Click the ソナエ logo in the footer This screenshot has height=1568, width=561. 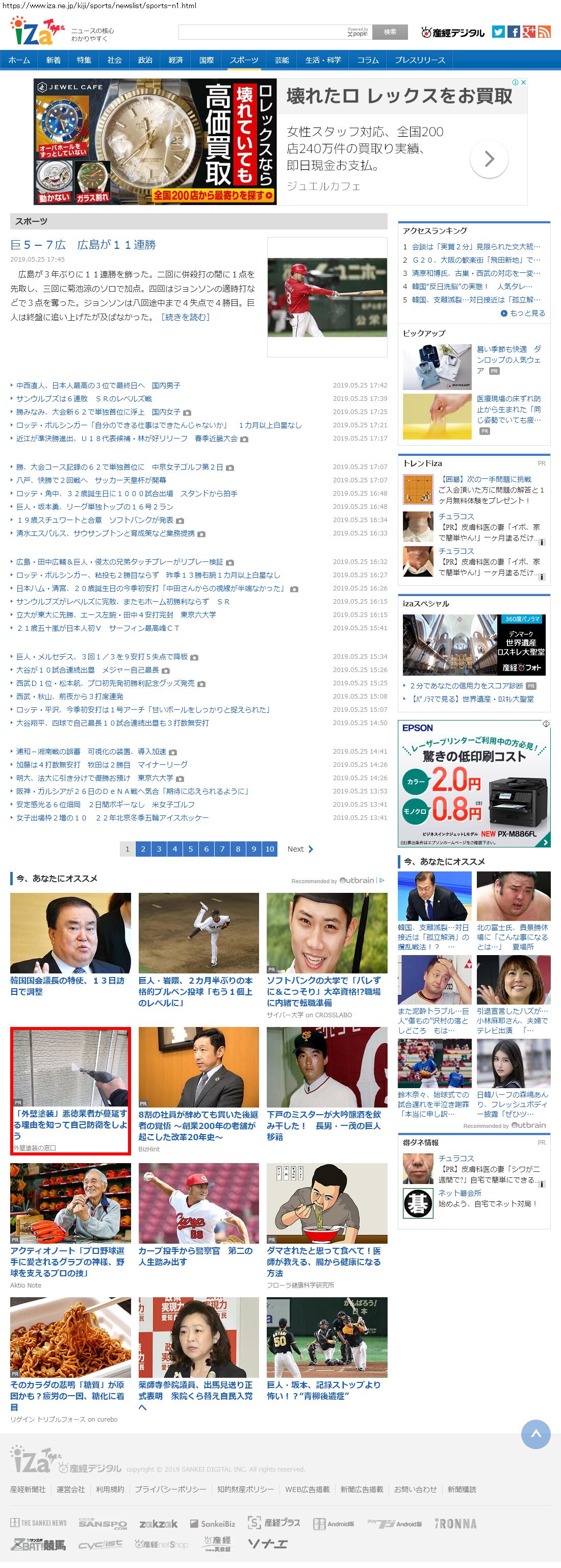click(x=267, y=1544)
